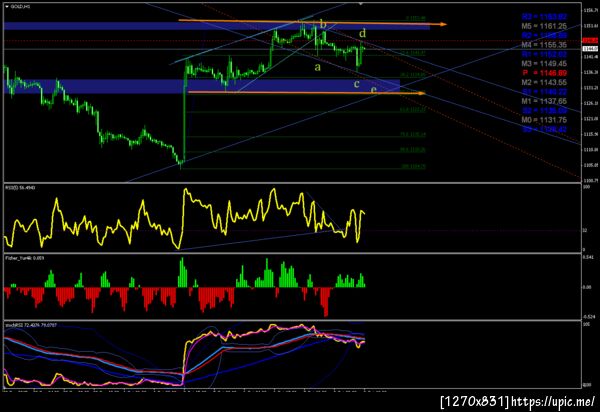Click pivot label M1 = 1137.65
The image size is (600, 412).
point(544,101)
